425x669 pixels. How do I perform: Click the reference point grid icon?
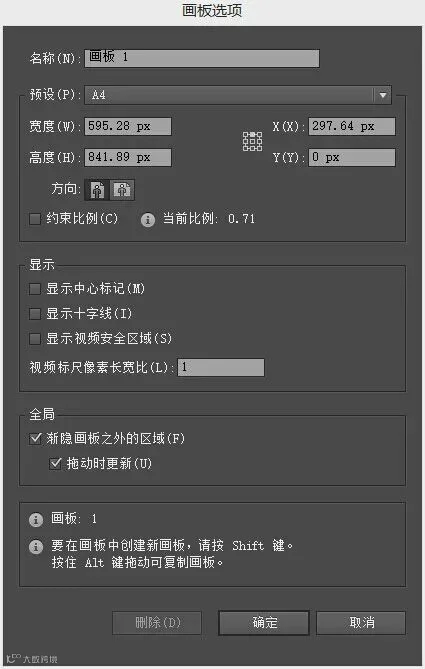point(252,141)
